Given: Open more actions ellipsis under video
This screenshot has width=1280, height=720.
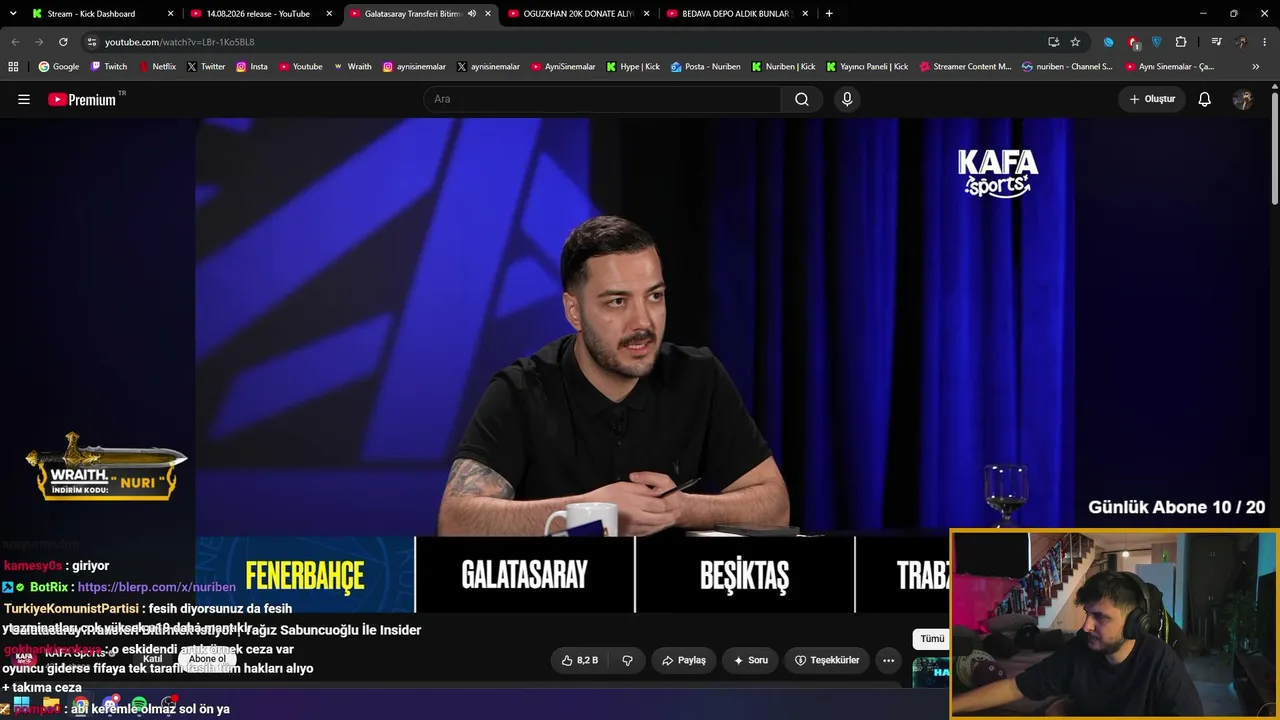Looking at the screenshot, I should point(888,660).
